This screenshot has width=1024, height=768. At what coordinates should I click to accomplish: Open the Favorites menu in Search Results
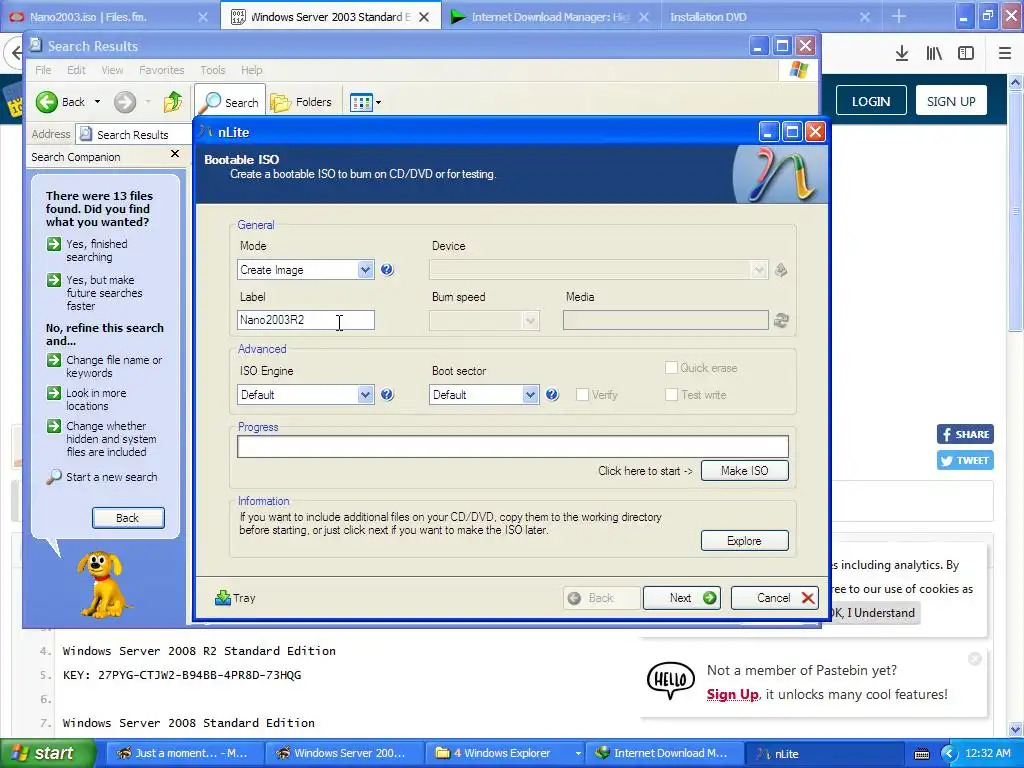[x=161, y=70]
